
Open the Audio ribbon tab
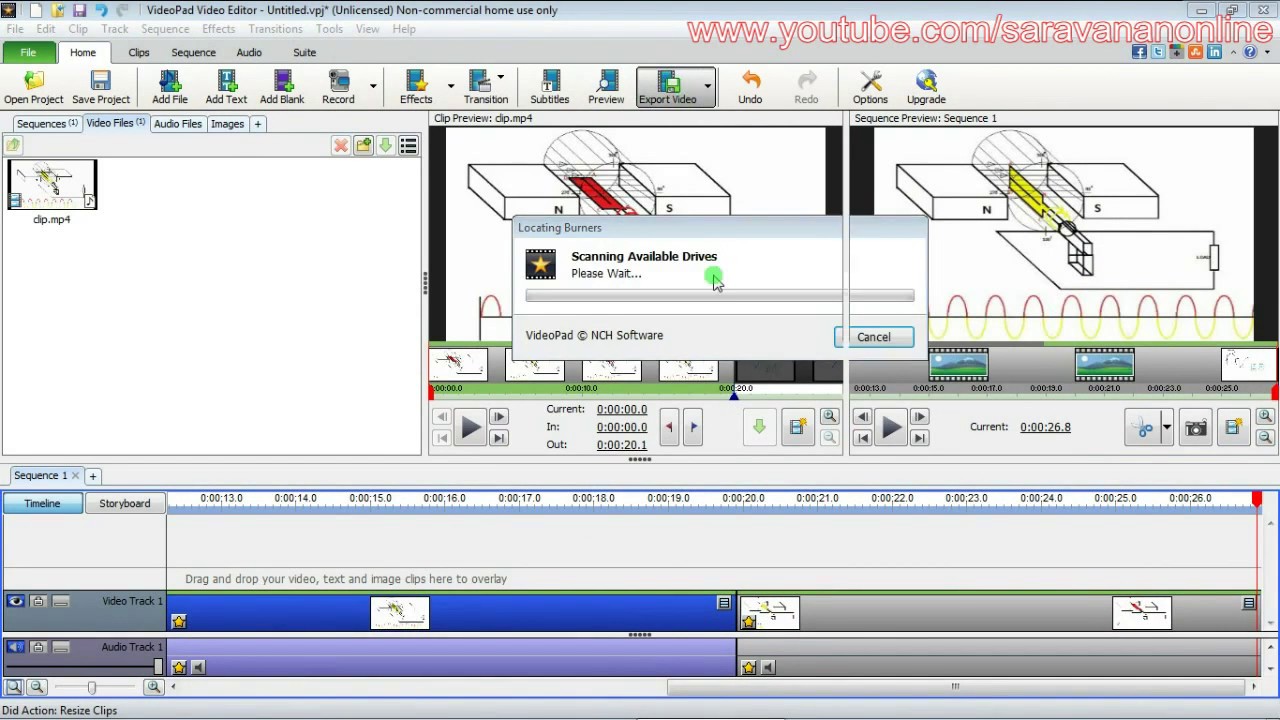pos(249,52)
